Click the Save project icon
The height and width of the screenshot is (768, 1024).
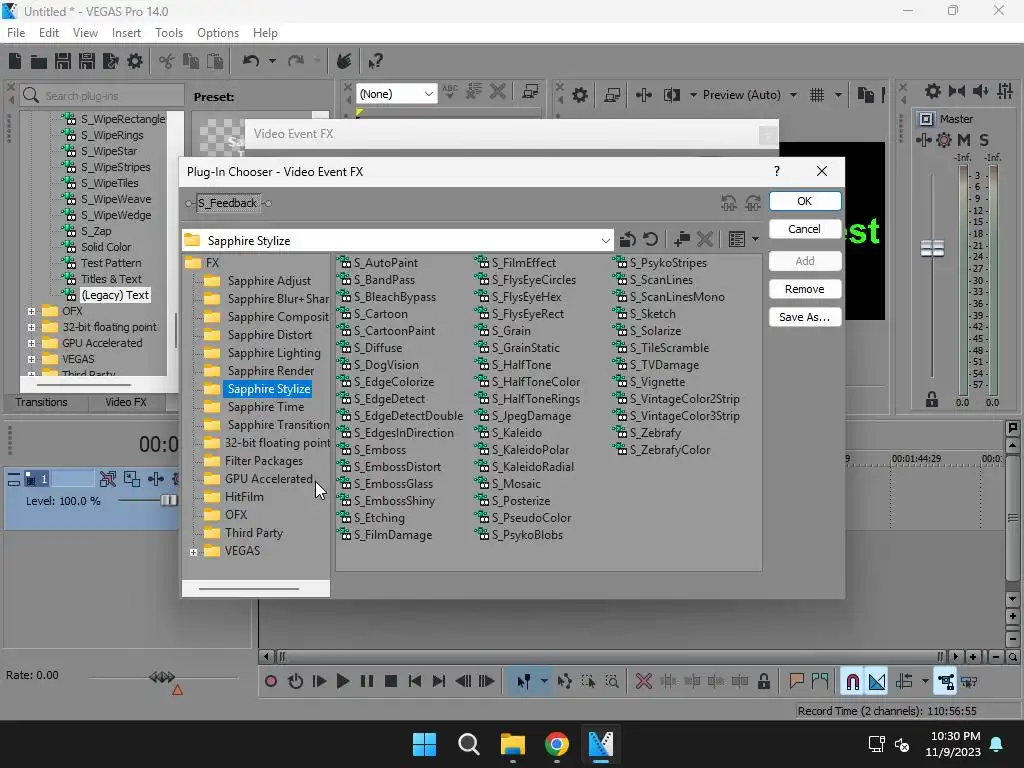(x=63, y=61)
